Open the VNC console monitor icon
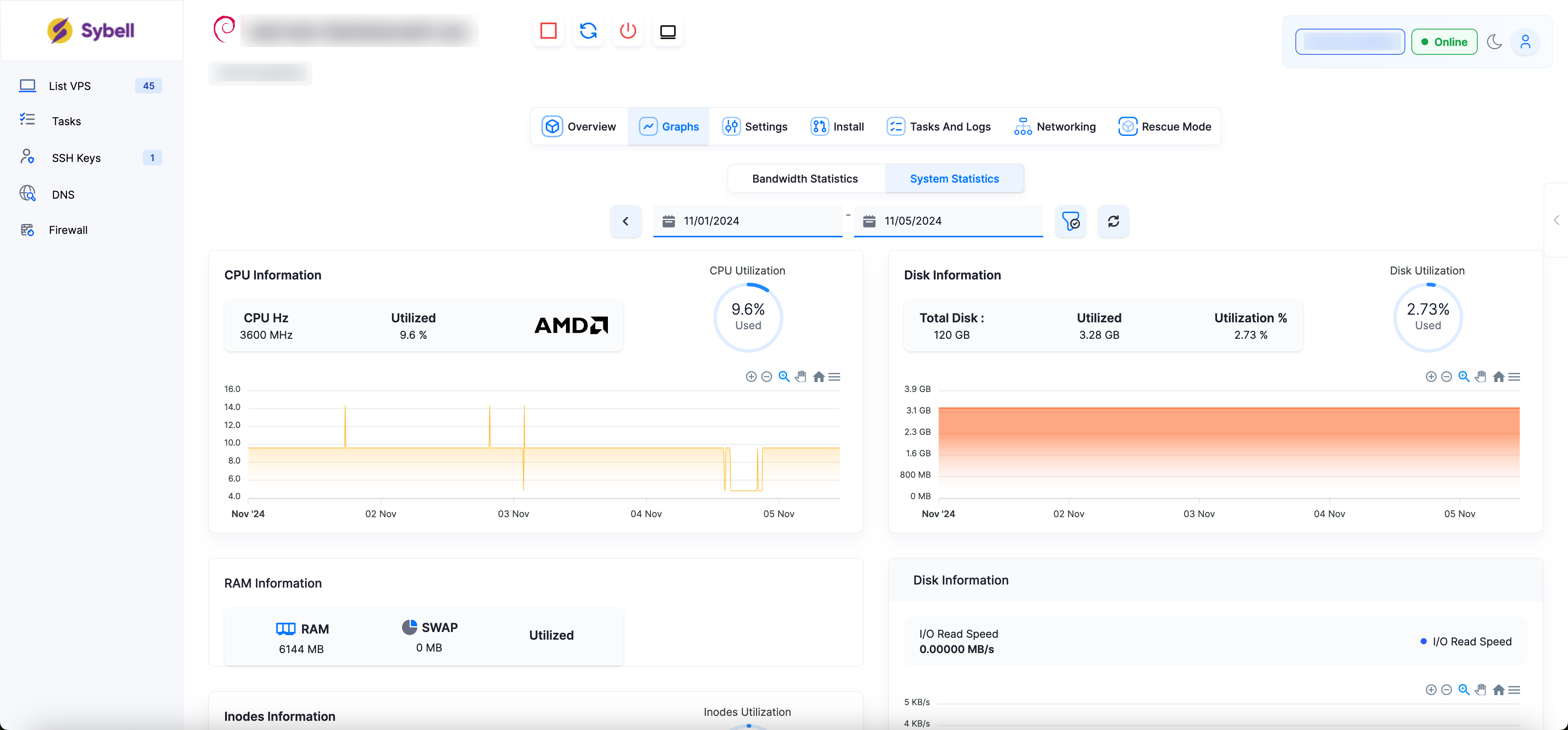The width and height of the screenshot is (1568, 730). pos(668,31)
